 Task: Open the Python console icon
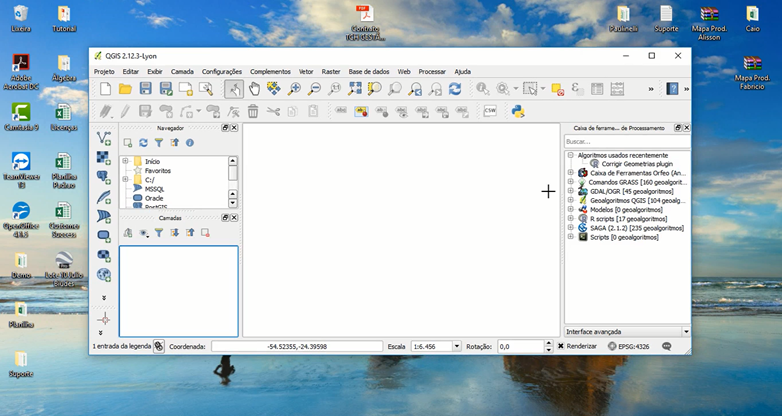tap(518, 111)
